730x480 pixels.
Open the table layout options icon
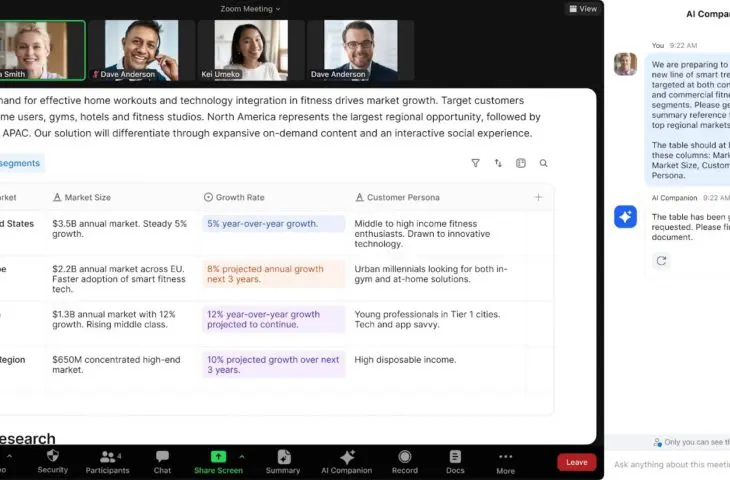521,163
